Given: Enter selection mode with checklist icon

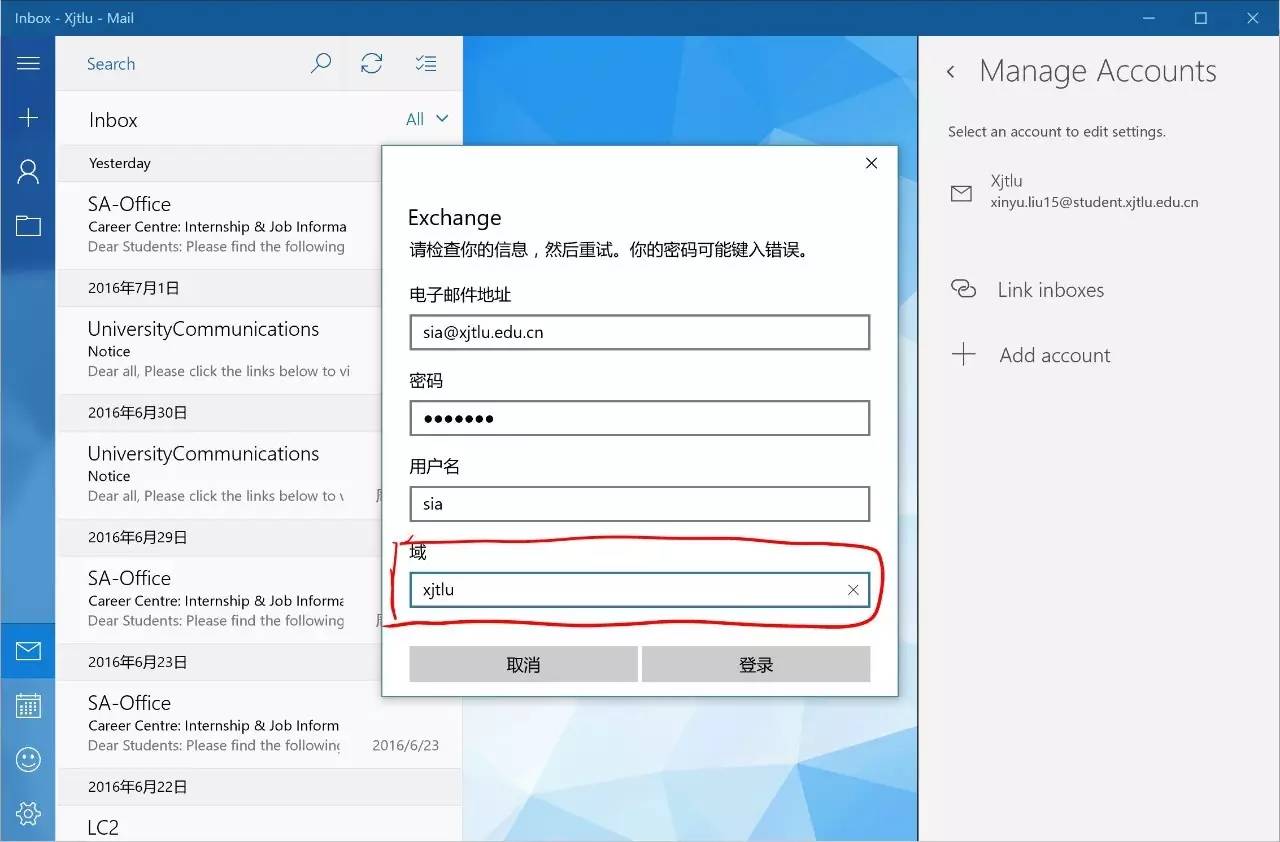Looking at the screenshot, I should 426,64.
